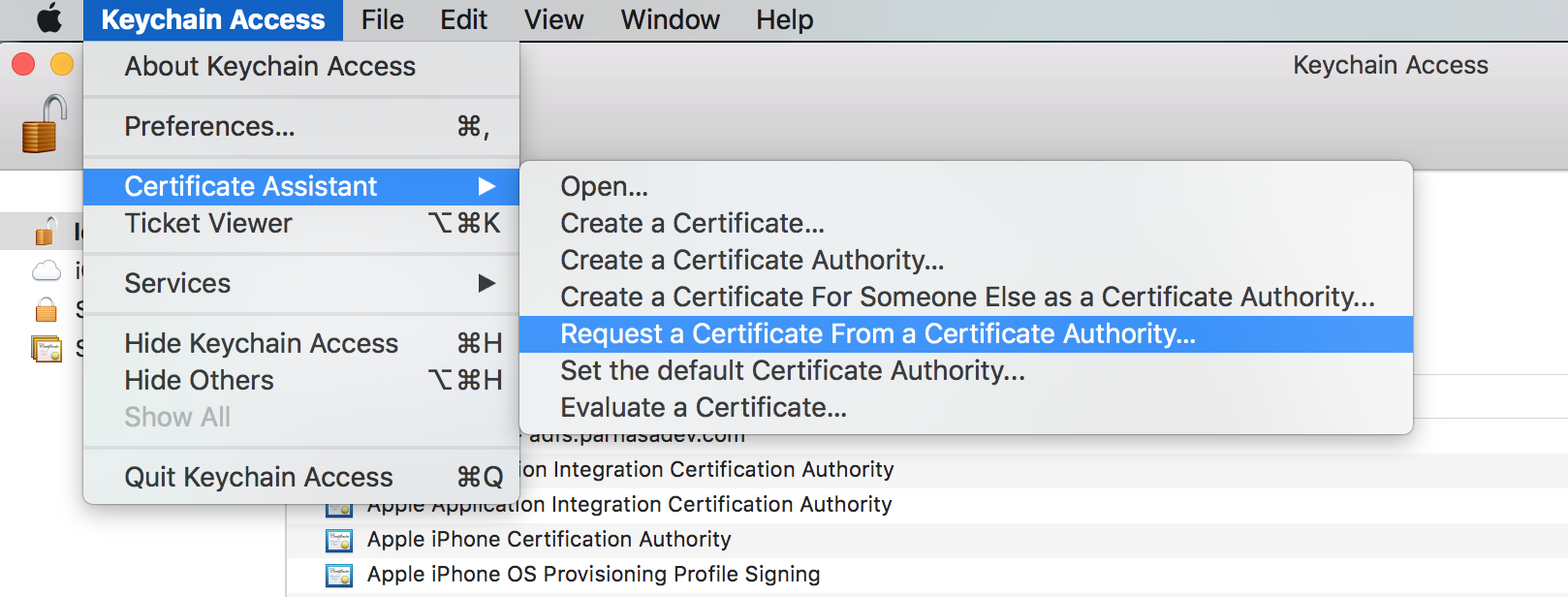The height and width of the screenshot is (597, 1568).
Task: Click the Apple menu icon
Action: 48,19
